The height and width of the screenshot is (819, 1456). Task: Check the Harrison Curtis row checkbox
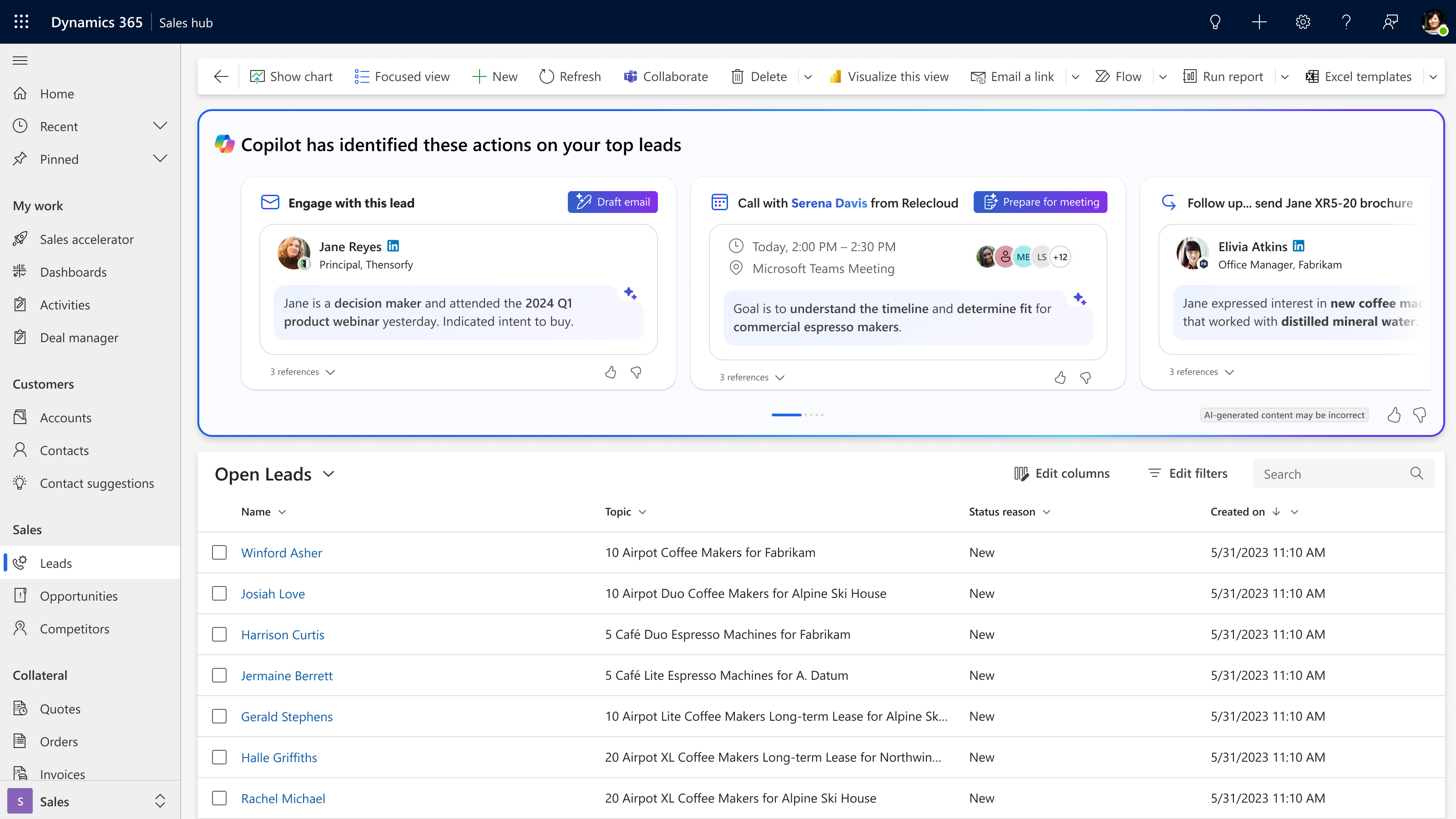click(x=219, y=634)
